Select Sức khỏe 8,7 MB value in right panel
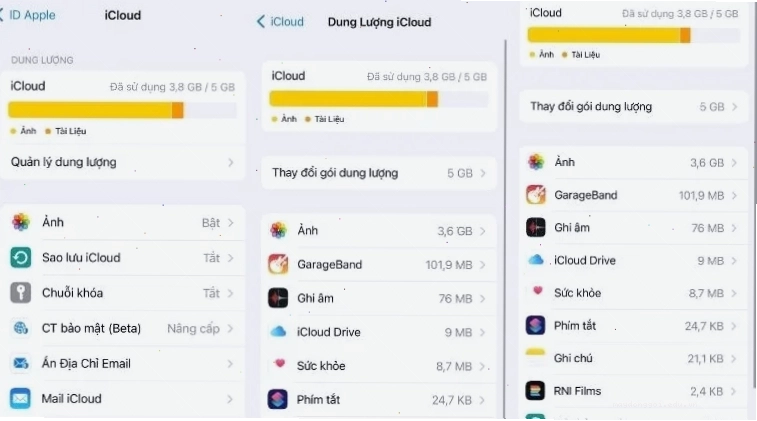This screenshot has width=757, height=421. [706, 294]
